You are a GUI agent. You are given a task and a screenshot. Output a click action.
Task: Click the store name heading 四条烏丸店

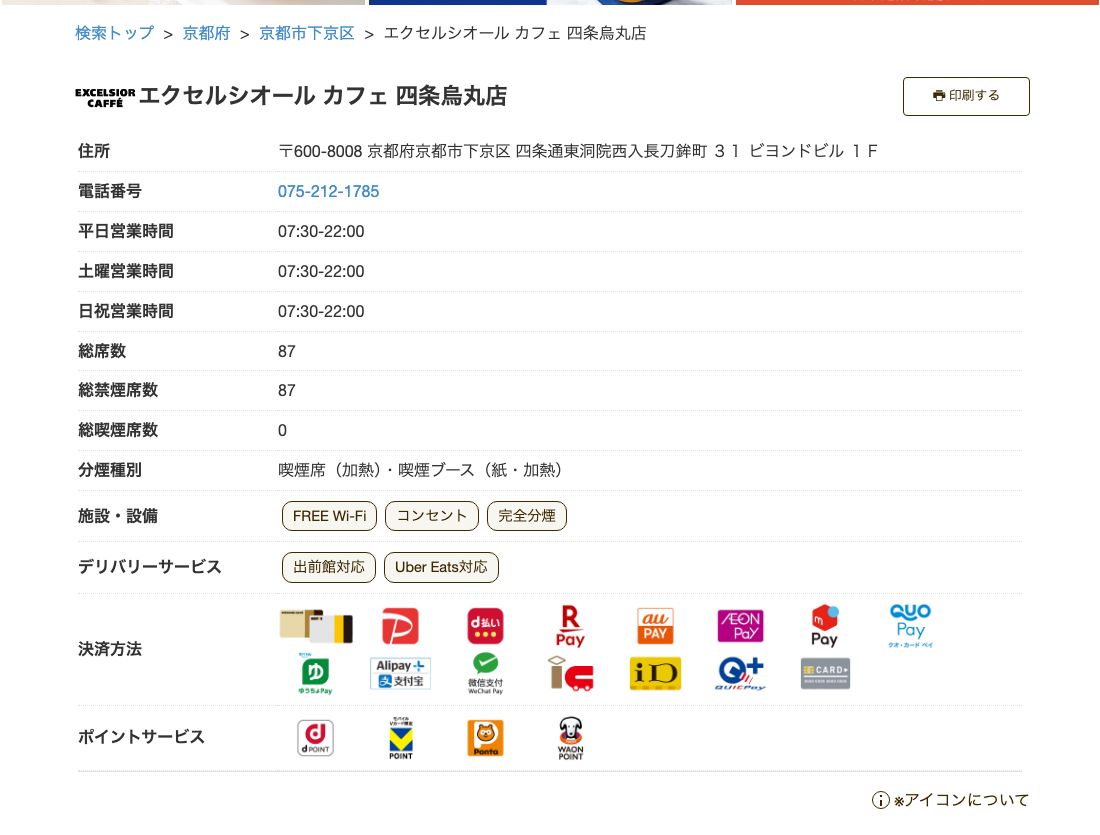[451, 96]
